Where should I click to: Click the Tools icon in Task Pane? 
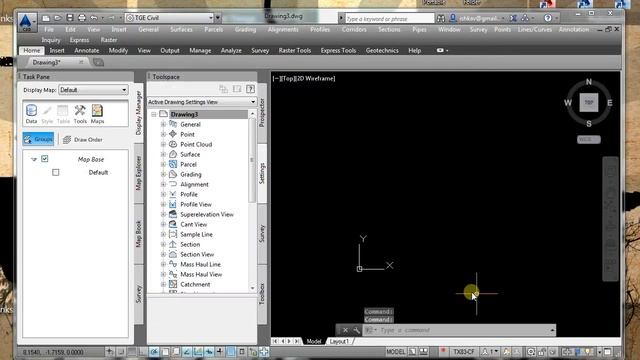(80, 114)
